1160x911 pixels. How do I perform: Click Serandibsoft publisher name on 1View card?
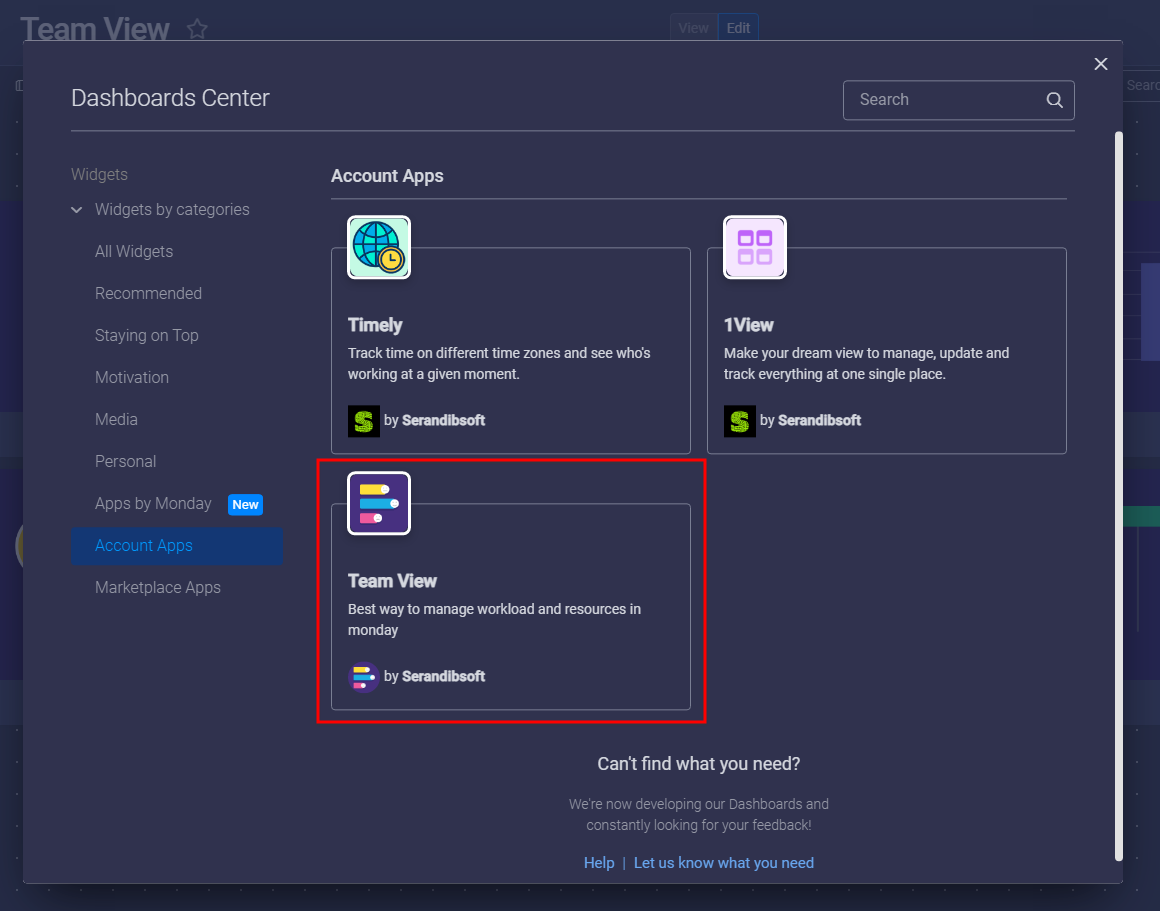point(820,420)
